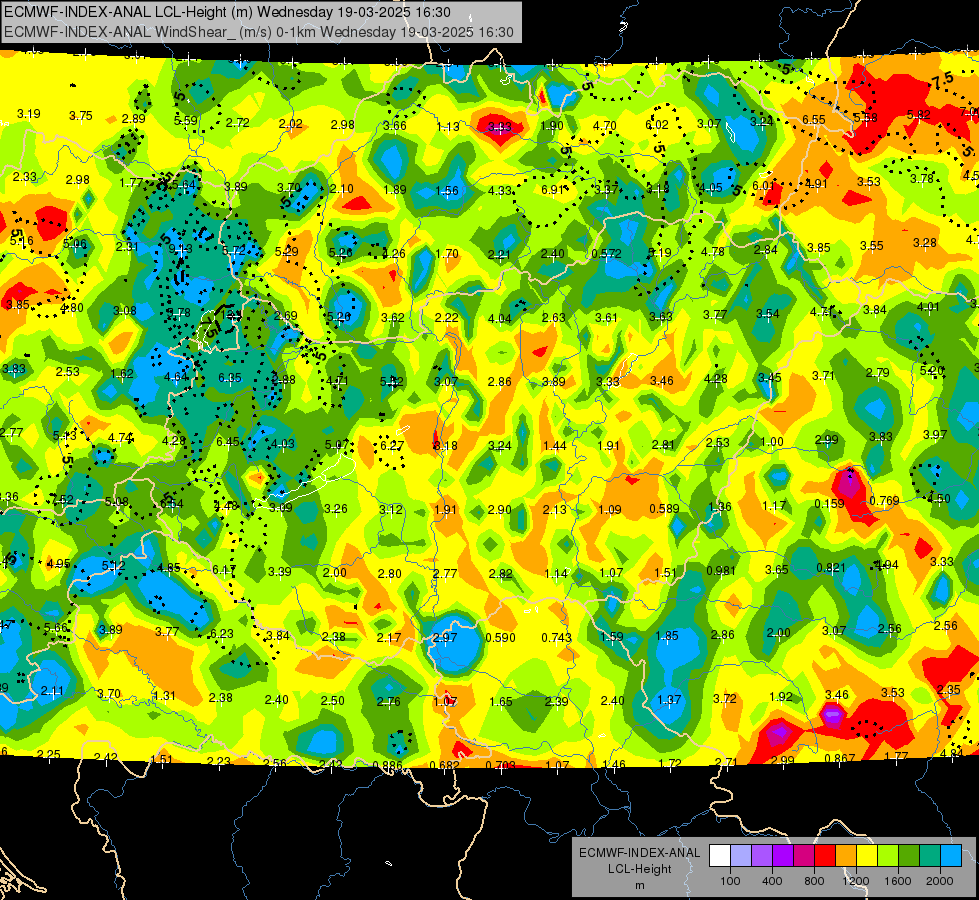
Task: Click the legend tick label '1200'
Action: click(x=856, y=881)
